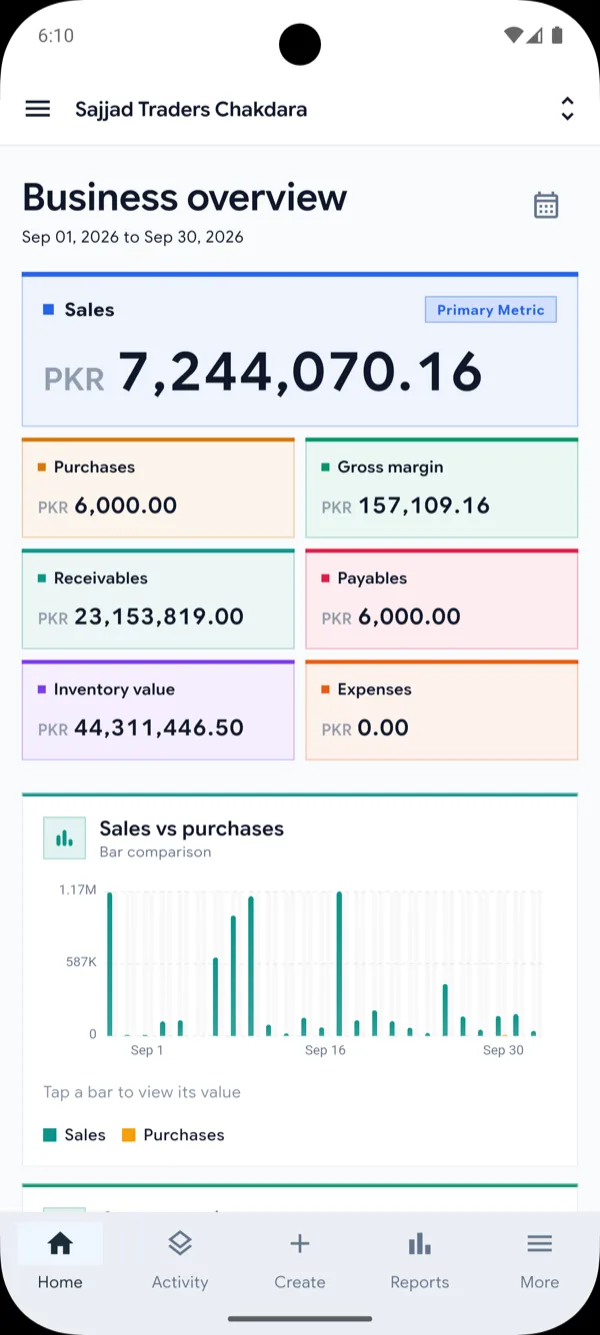Open the hamburger navigation menu
This screenshot has height=1335, width=600.
pos(38,109)
